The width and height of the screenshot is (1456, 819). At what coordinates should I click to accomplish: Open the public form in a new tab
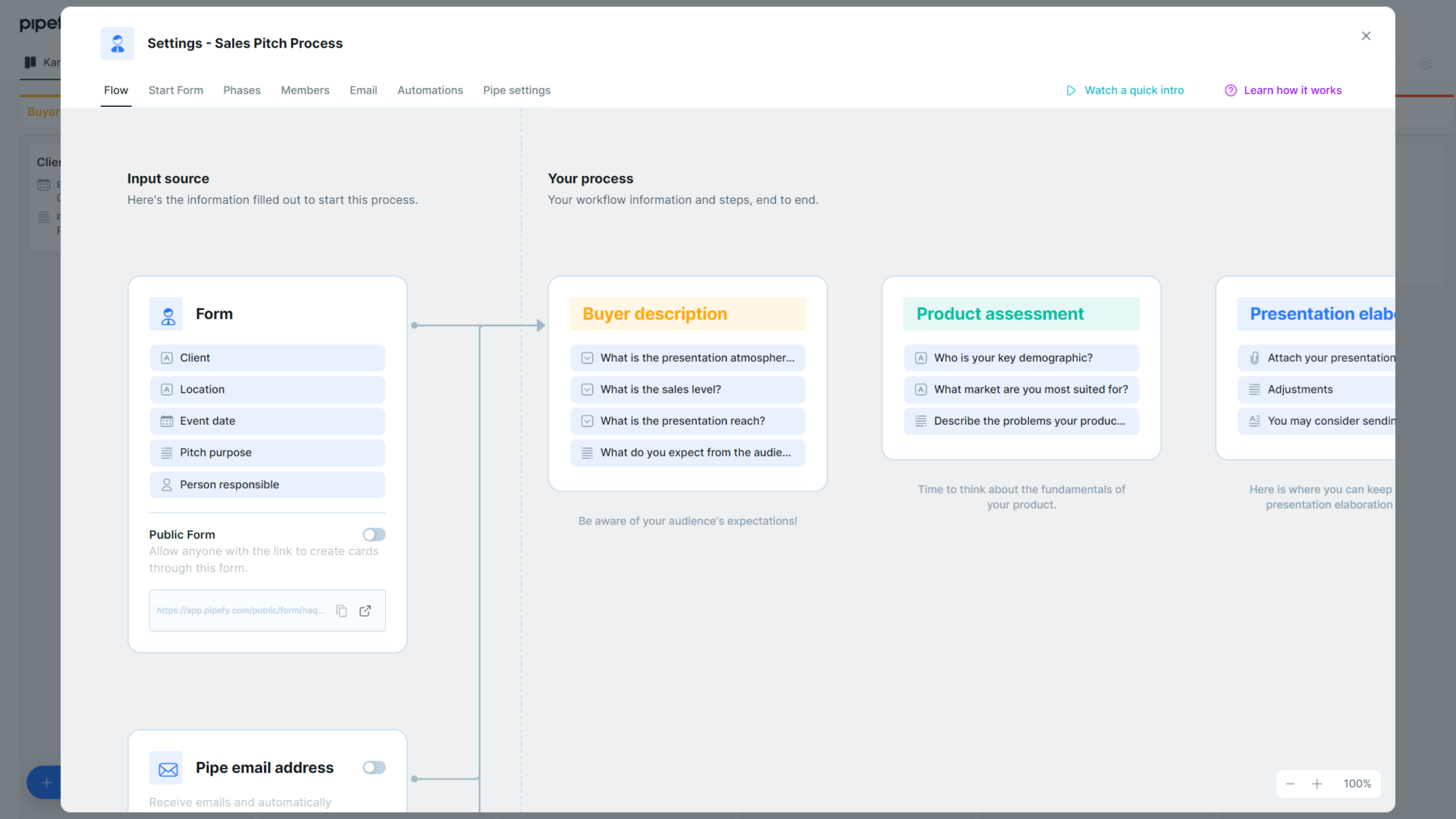coord(366,610)
